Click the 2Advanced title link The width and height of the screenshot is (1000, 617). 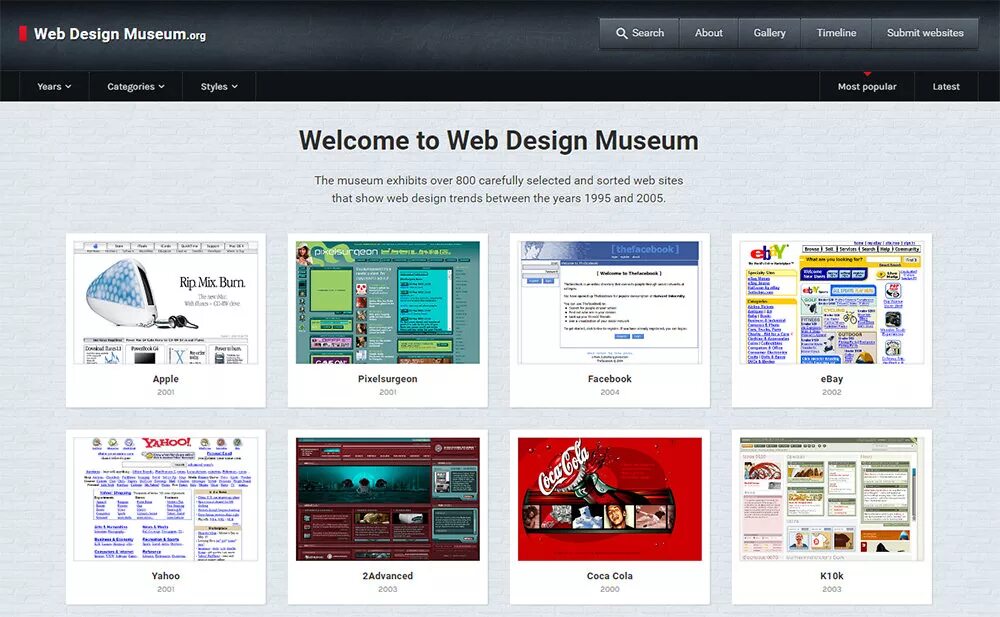click(388, 576)
